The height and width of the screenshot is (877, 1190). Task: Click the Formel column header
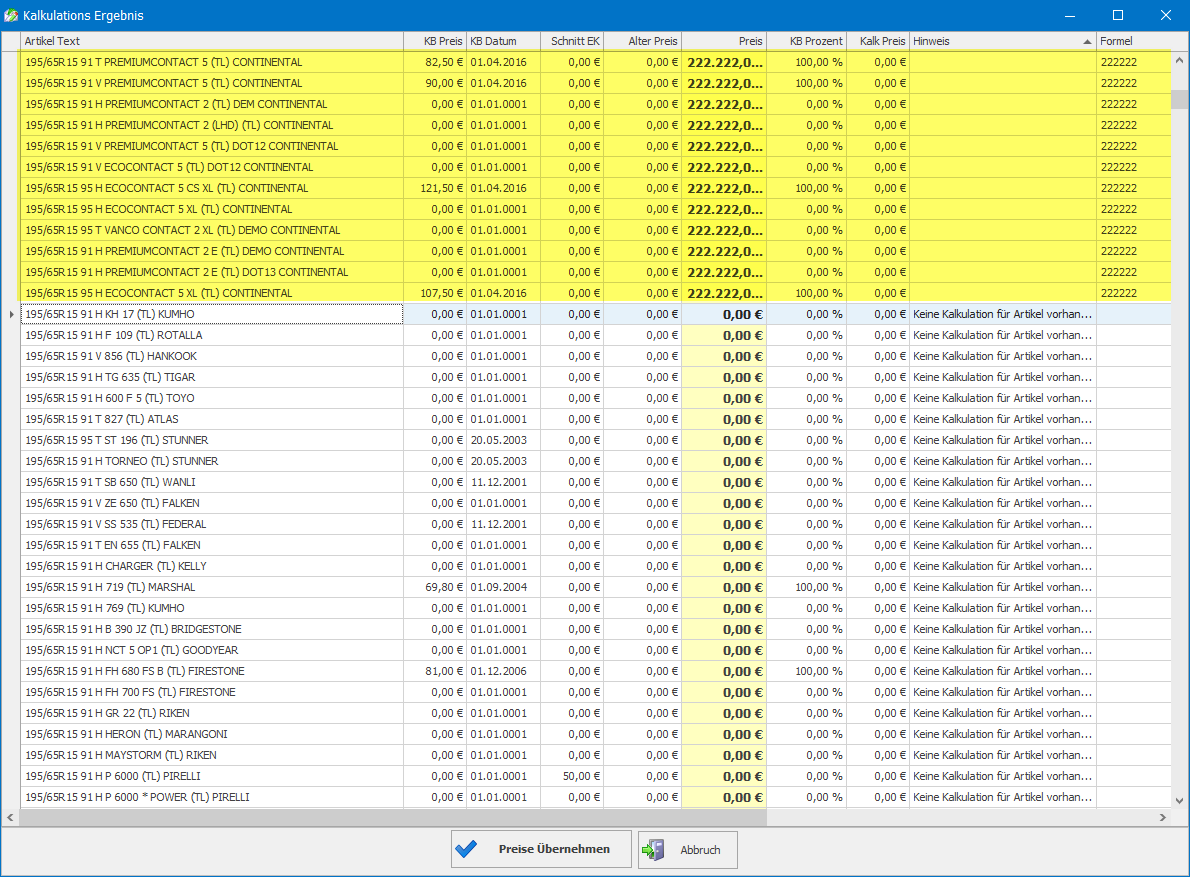coord(1134,41)
